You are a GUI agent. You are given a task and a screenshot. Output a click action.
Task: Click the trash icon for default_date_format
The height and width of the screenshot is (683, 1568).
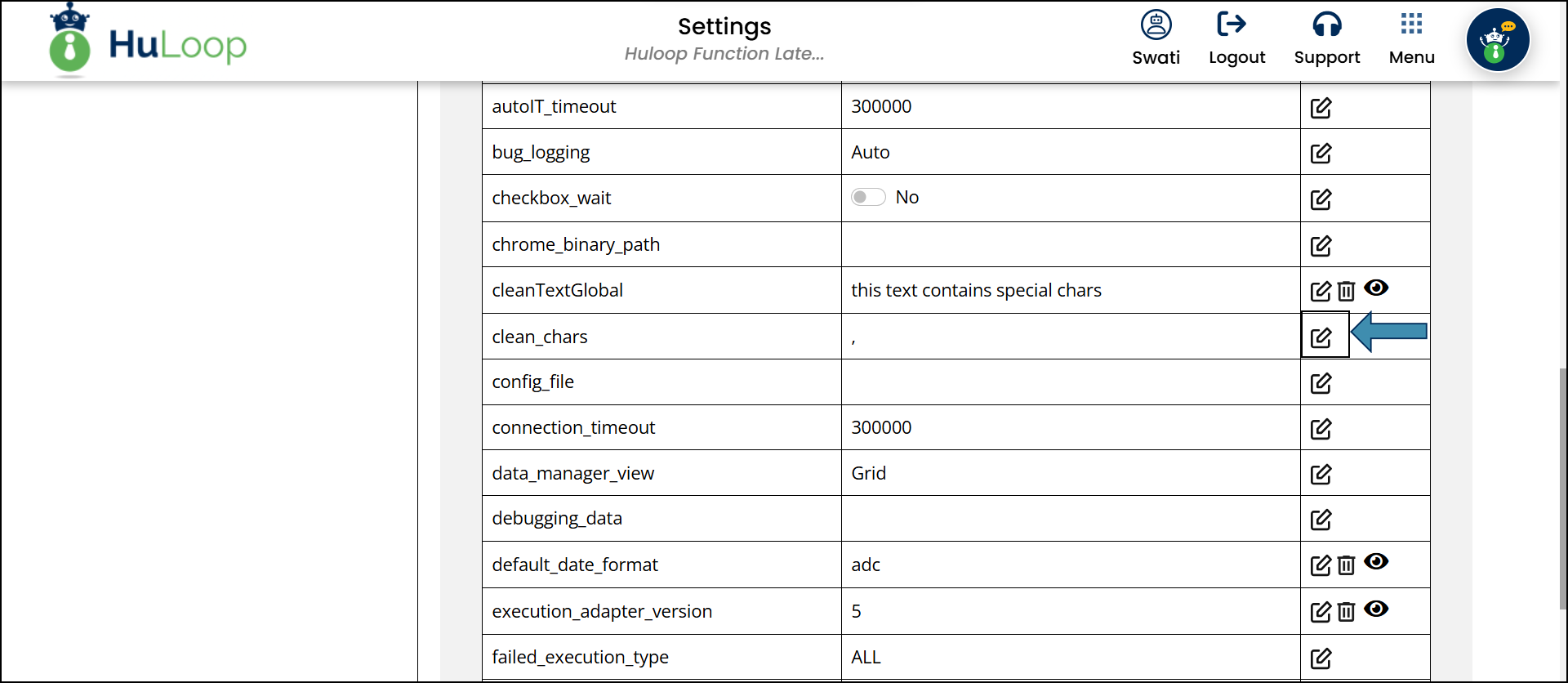click(1346, 565)
